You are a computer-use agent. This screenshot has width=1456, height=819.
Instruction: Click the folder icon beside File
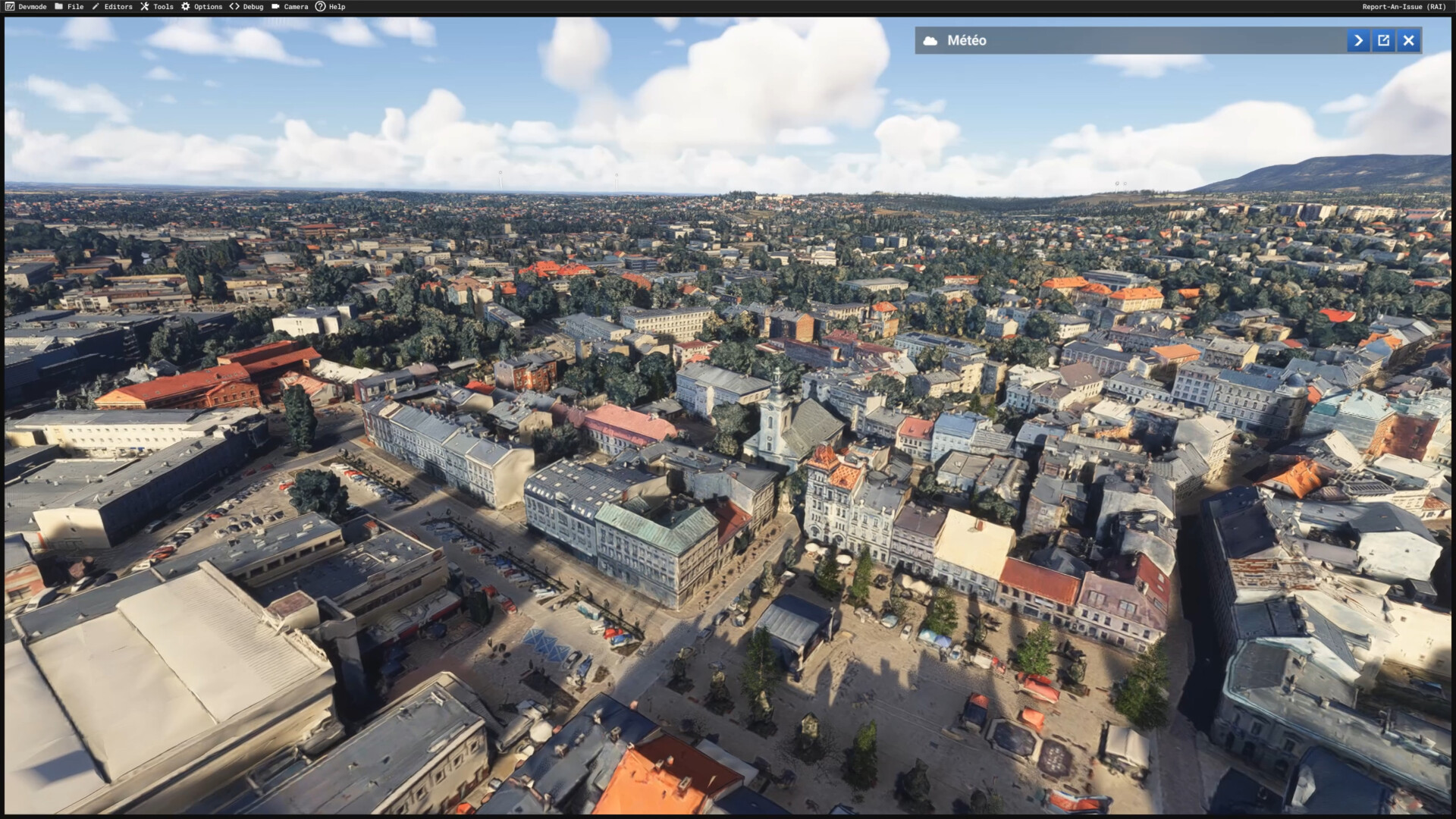(59, 7)
